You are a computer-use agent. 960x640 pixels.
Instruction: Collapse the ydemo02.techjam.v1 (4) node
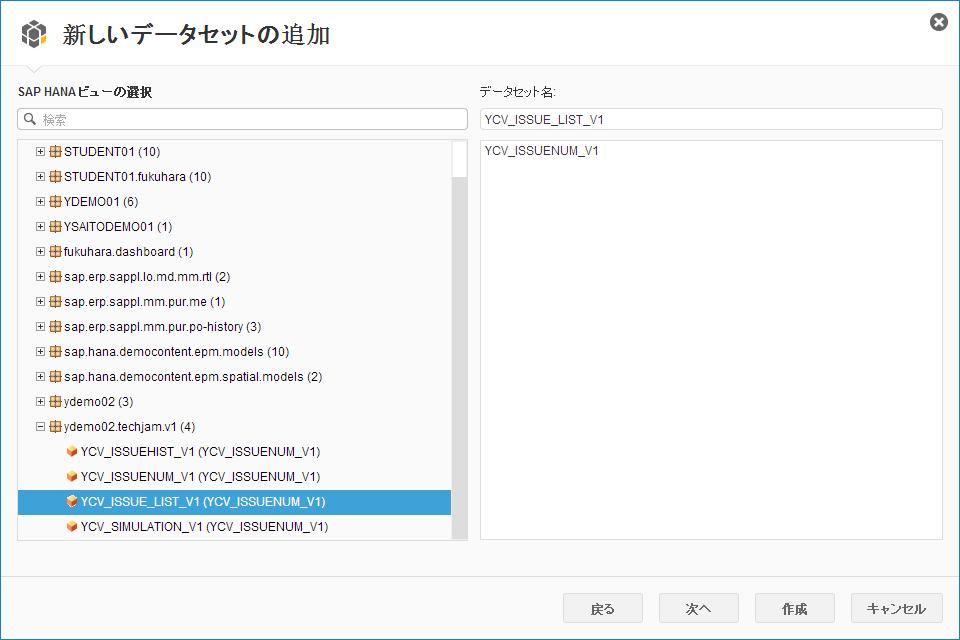point(40,427)
